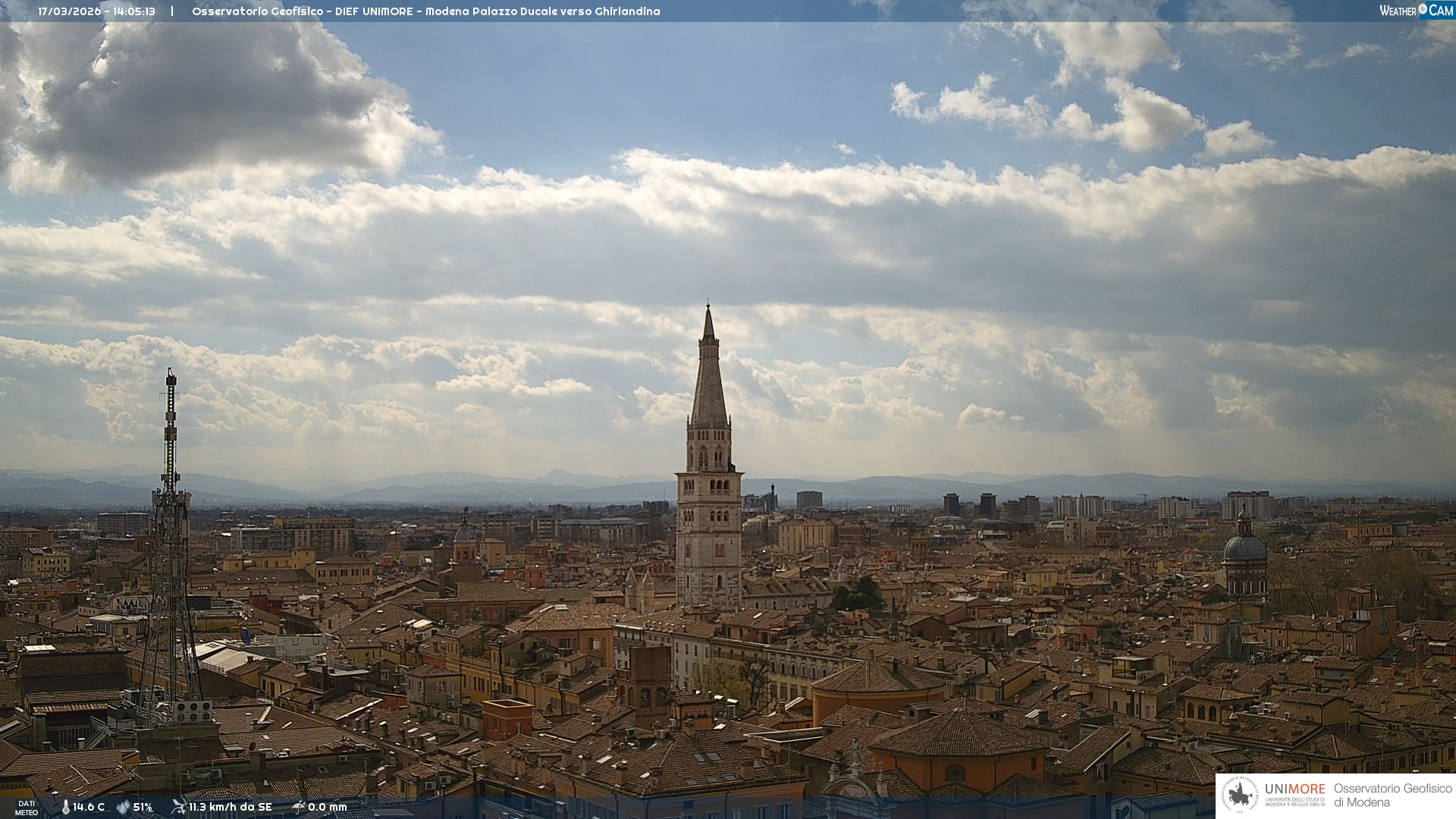Click the 14.6 C temperature reading
Viewport: 1456px width, 819px height.
(89, 807)
